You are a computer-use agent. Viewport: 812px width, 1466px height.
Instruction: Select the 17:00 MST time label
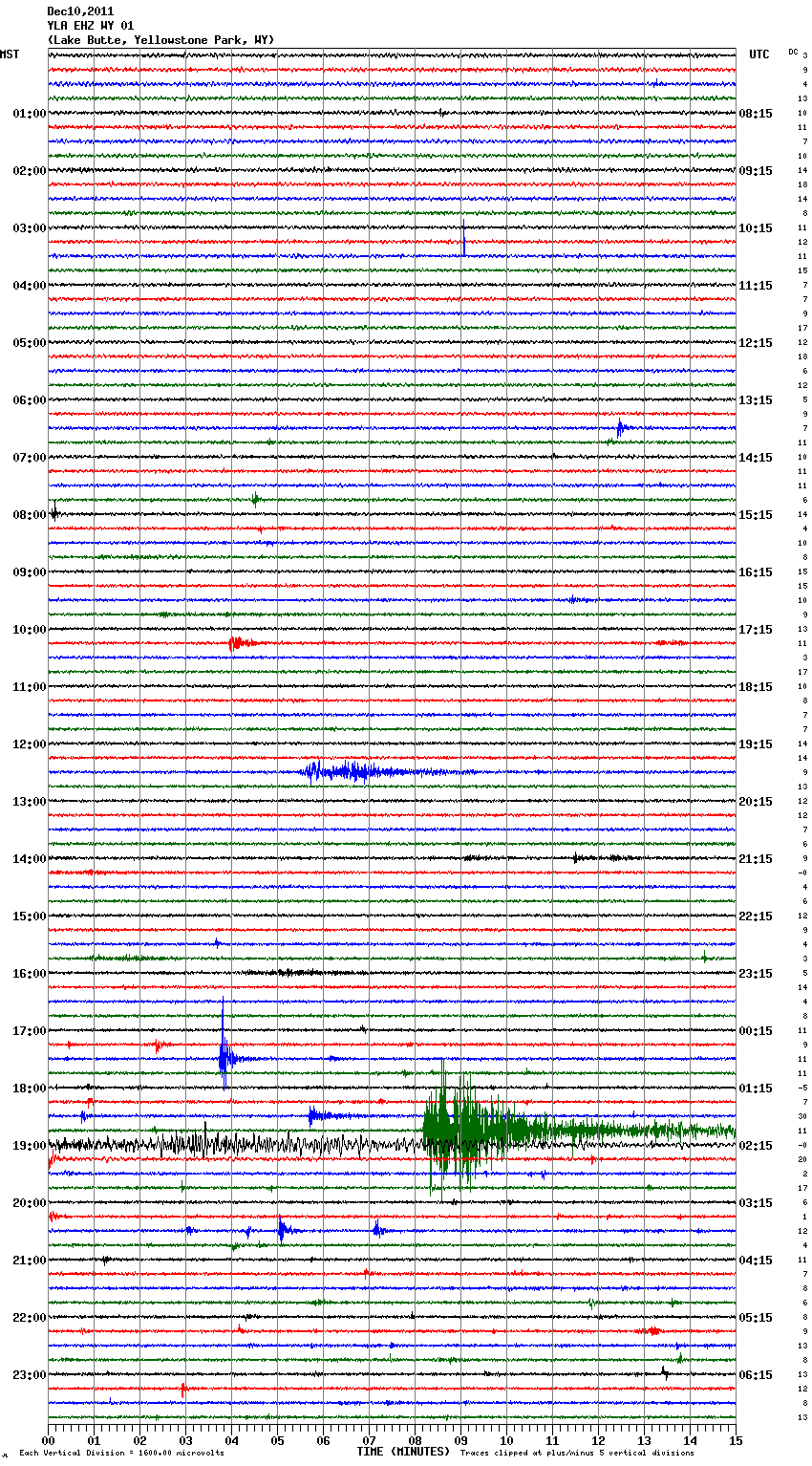30,1031
